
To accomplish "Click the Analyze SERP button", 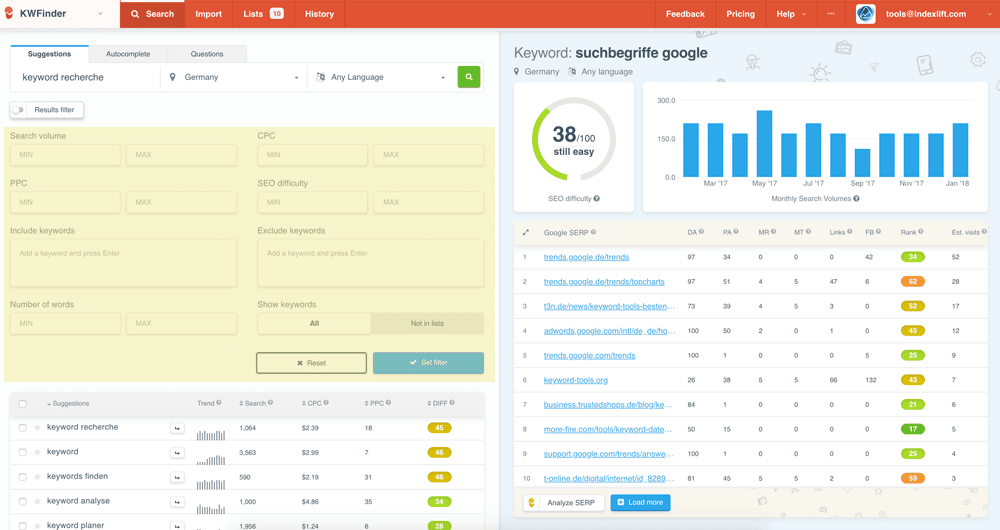I will pyautogui.click(x=563, y=503).
